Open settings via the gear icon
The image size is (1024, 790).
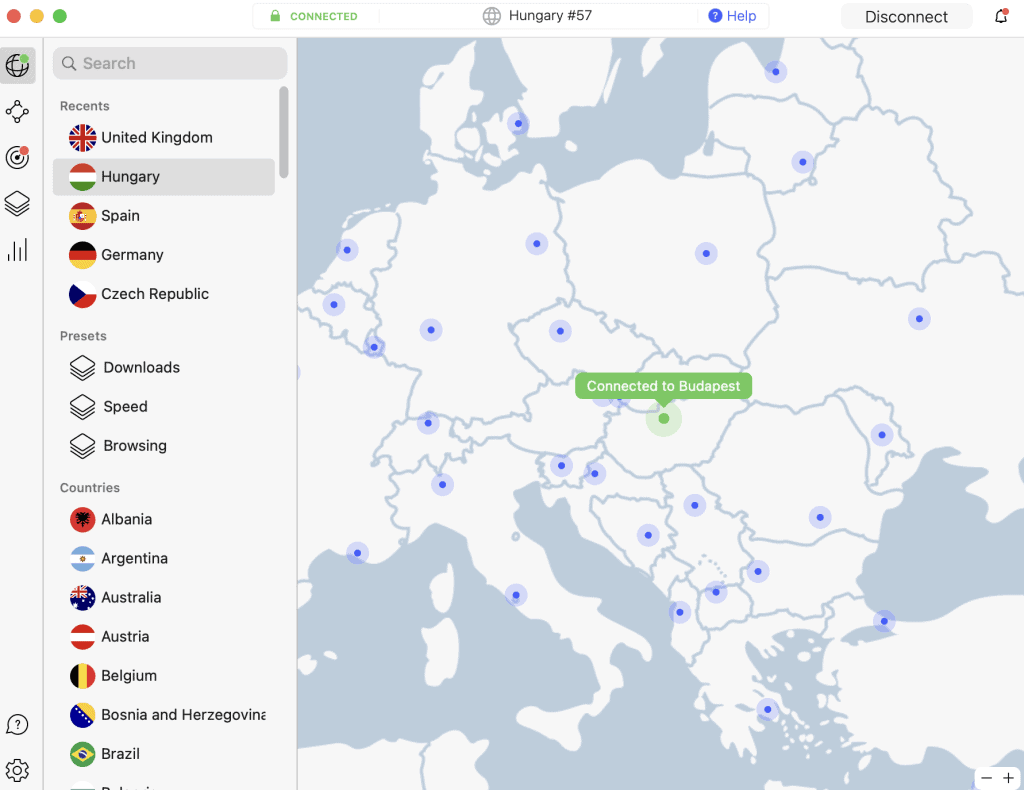[x=17, y=770]
